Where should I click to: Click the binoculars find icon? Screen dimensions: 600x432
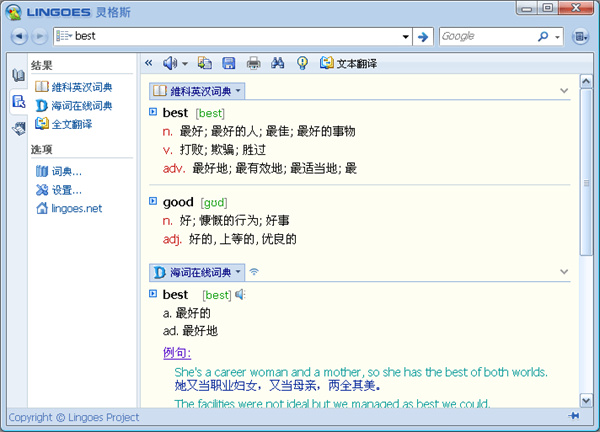tap(279, 63)
